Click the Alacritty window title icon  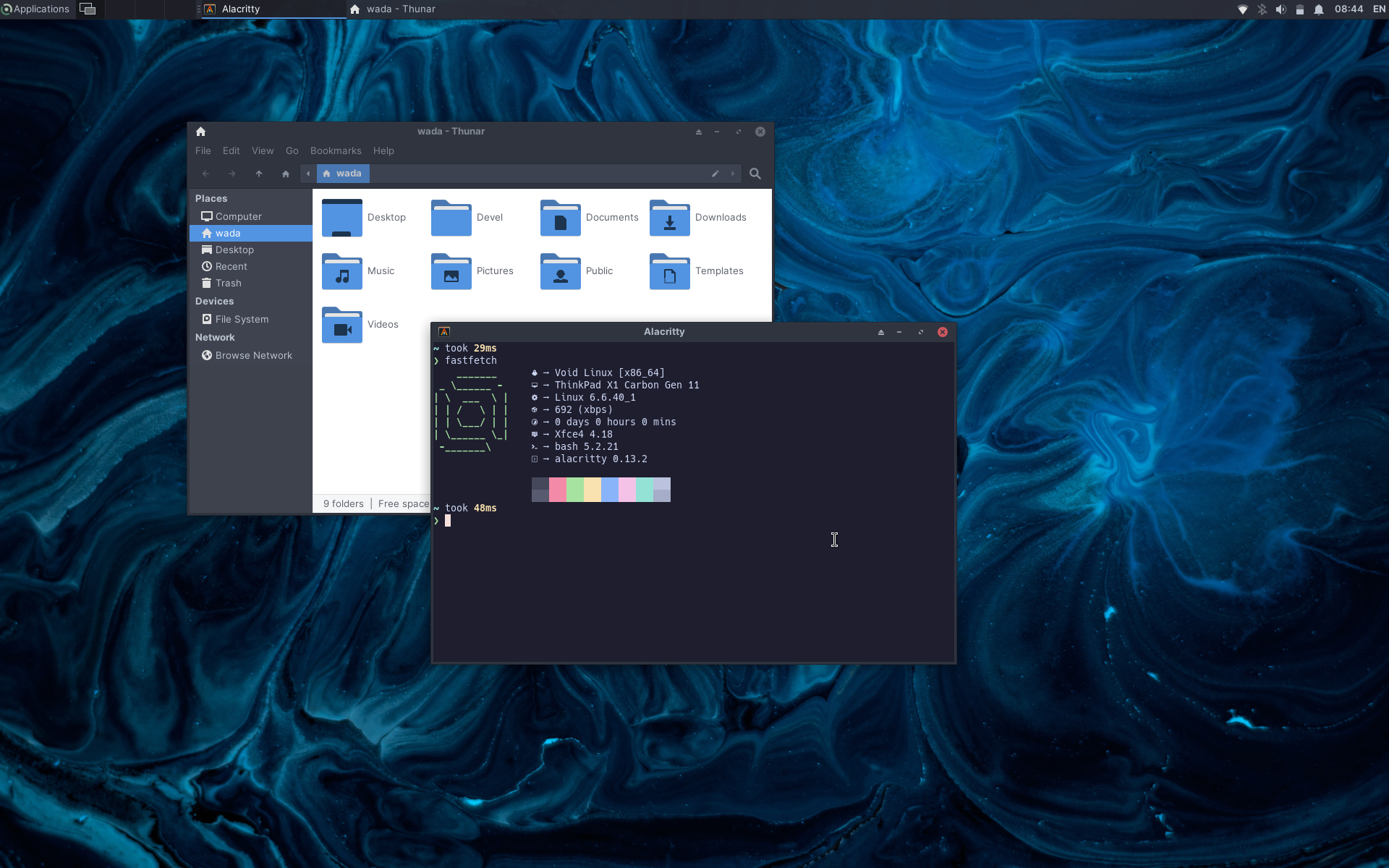pos(444,332)
